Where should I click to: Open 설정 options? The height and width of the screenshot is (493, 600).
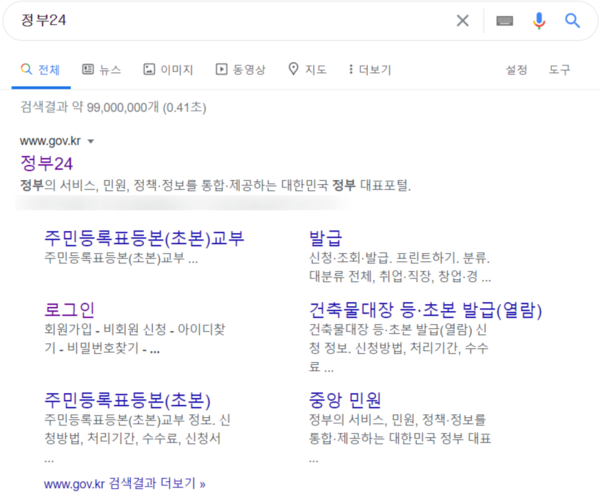pos(517,70)
